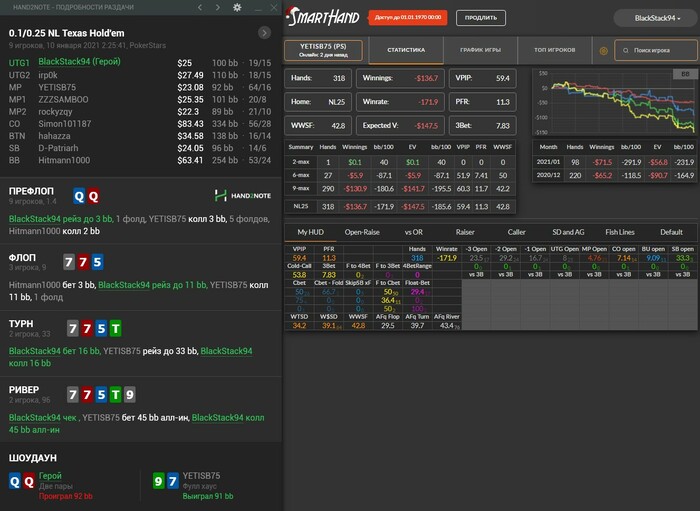This screenshot has height=511, width=700.
Task: Click YETISB75 name in showdown section
Action: (x=201, y=476)
